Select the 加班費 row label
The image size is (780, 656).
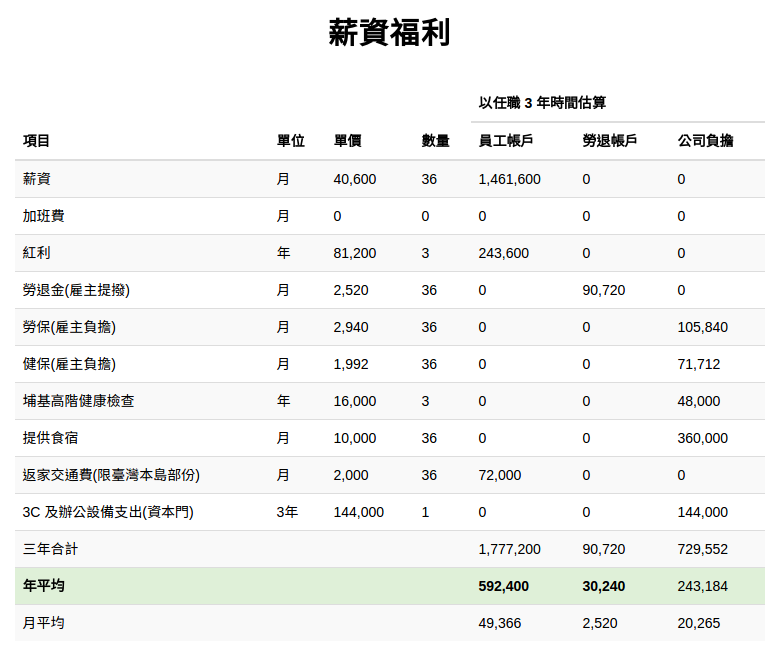43,216
